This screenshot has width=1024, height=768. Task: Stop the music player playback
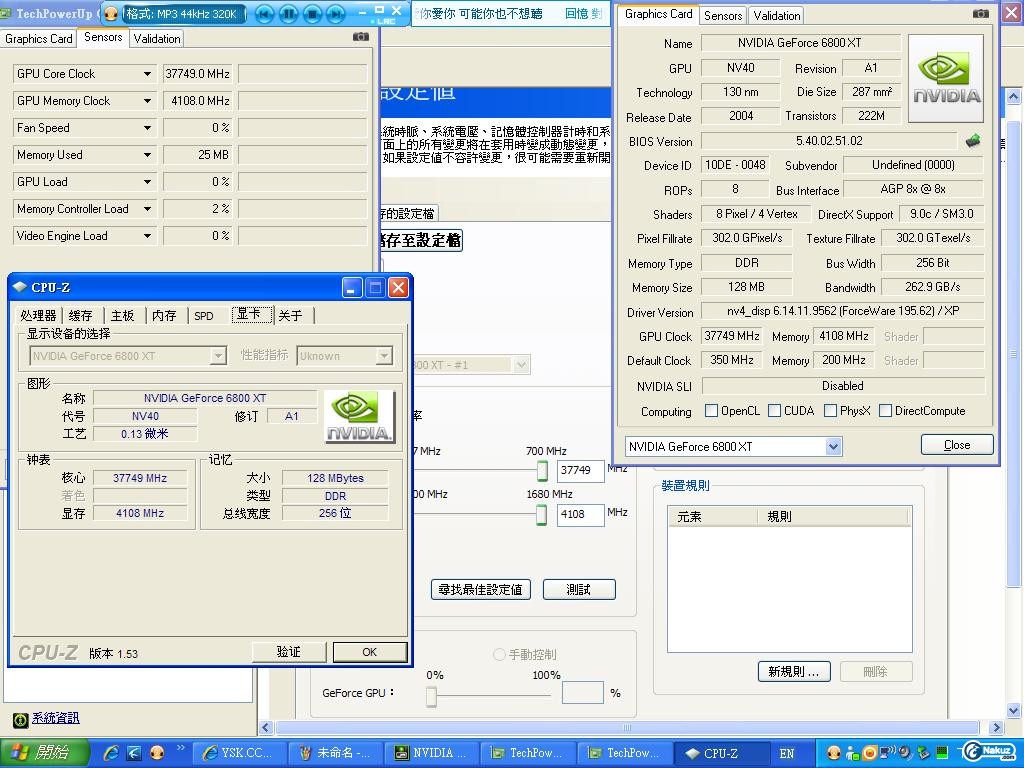312,14
